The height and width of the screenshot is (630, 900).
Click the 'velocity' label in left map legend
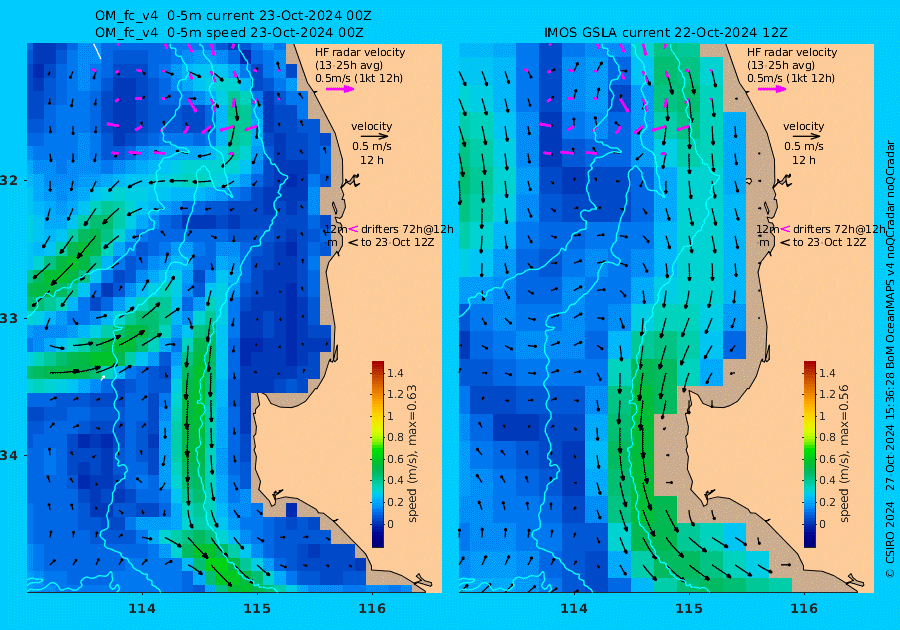coord(371,126)
